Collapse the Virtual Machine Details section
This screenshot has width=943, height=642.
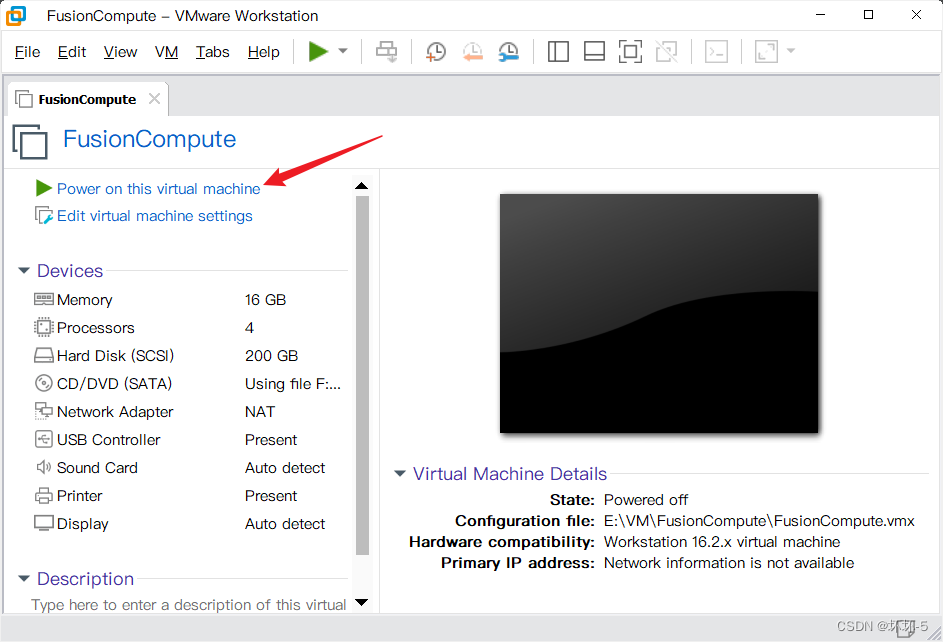point(400,474)
